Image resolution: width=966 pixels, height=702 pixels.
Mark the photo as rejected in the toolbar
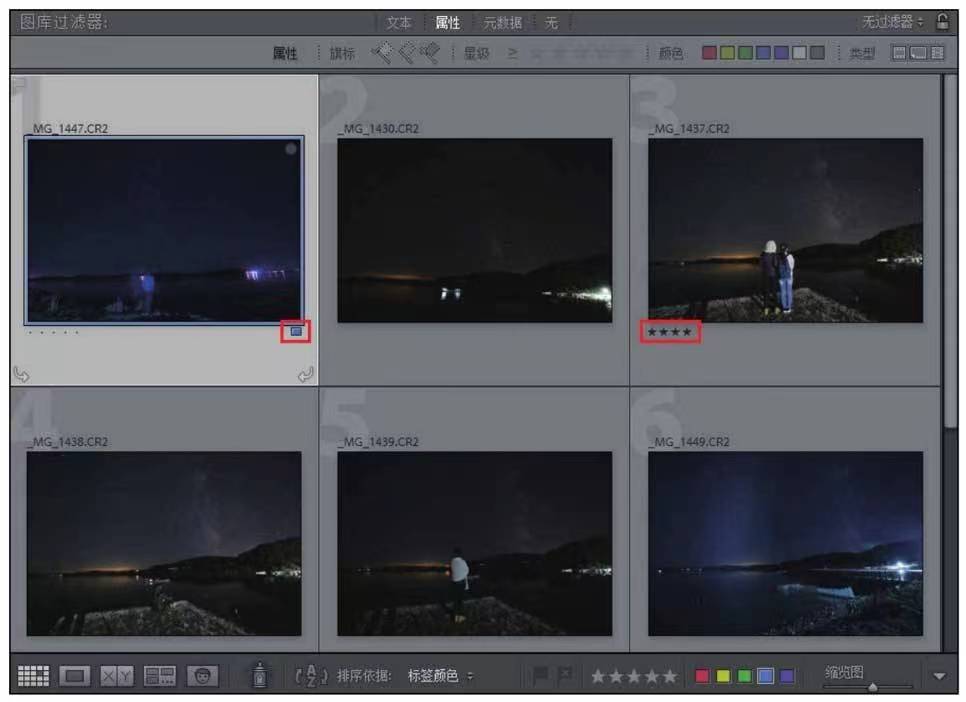[x=564, y=675]
